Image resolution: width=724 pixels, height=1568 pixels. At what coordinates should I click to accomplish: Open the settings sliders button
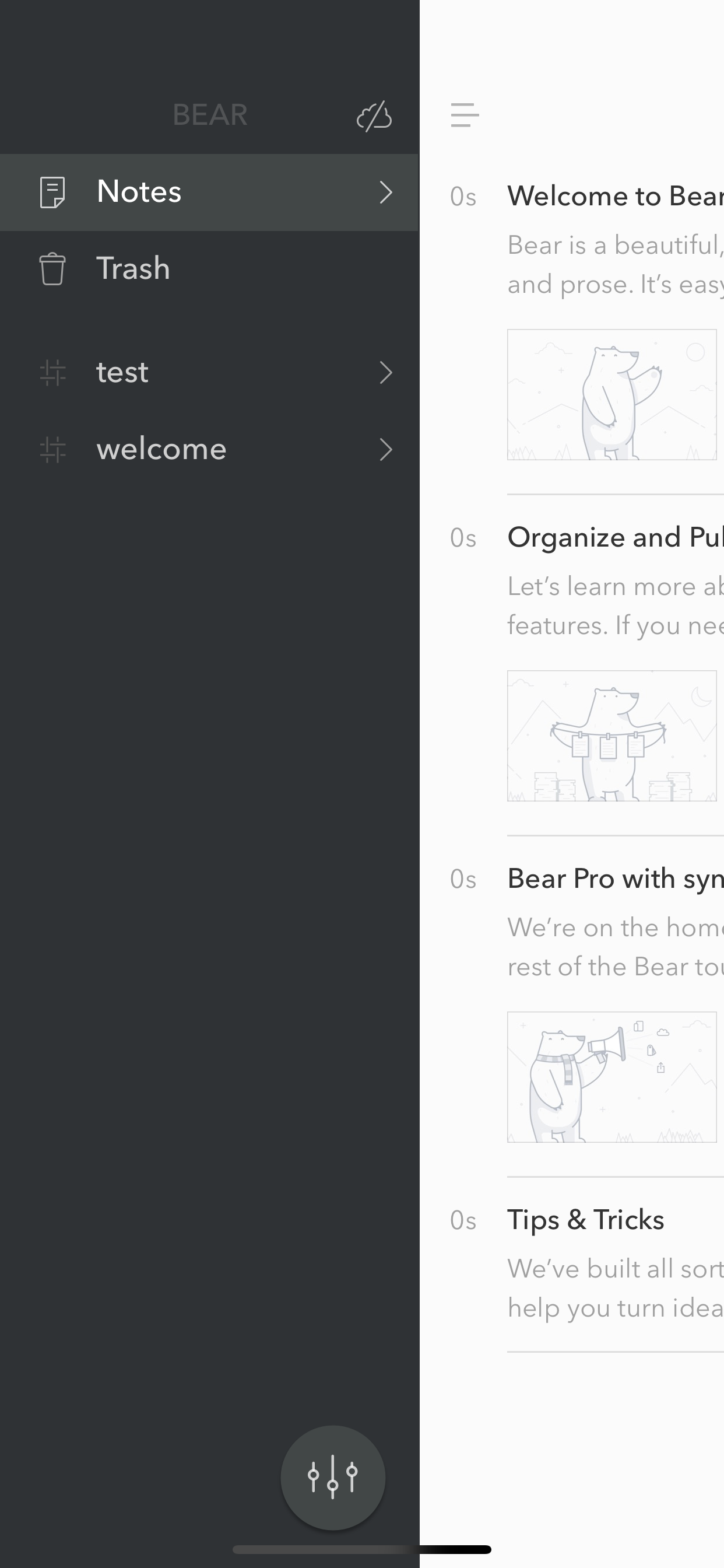pyautogui.click(x=333, y=1478)
